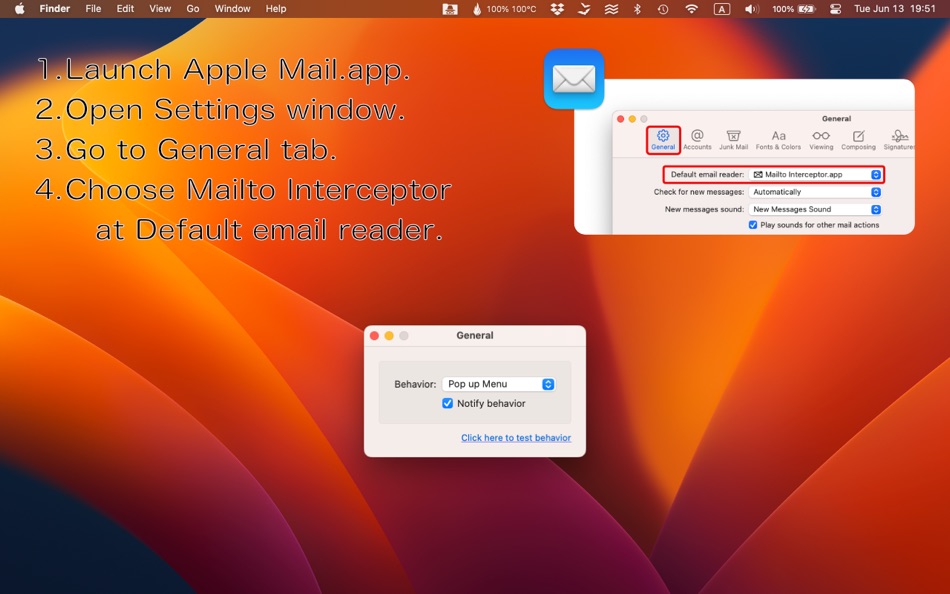This screenshot has width=950, height=594.
Task: Select Signatures tab in Mail settings
Action: point(899,139)
